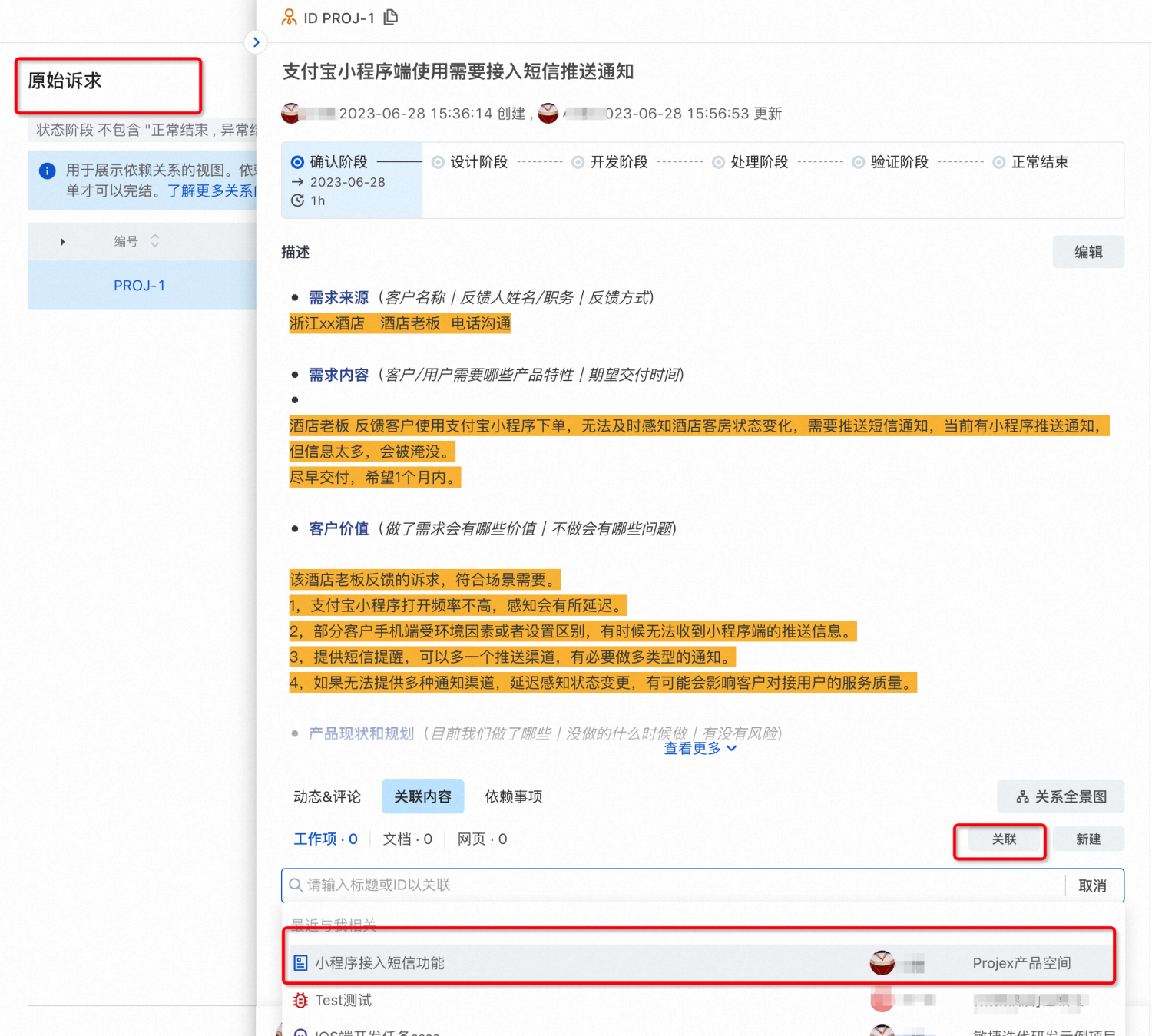Expand rows with the table triangle arrow
1152x1036 pixels.
click(x=63, y=242)
